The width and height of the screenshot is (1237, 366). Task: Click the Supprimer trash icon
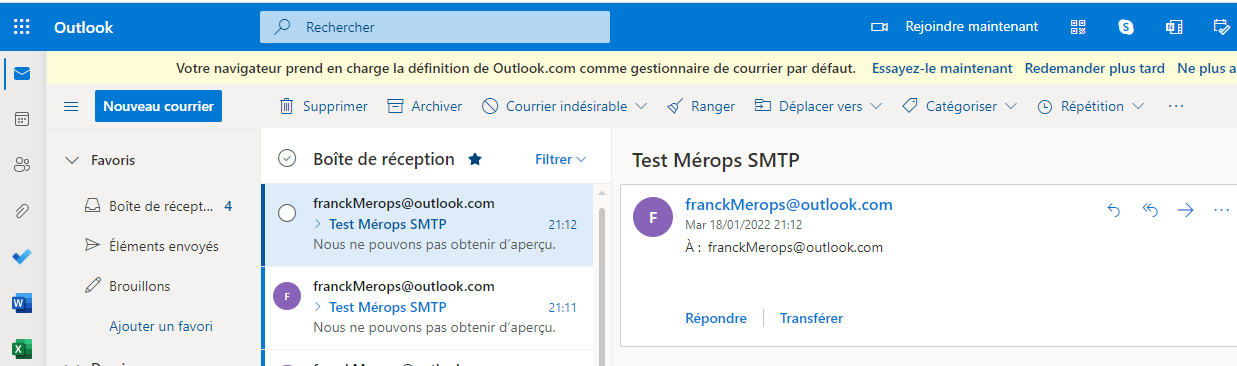[x=286, y=106]
